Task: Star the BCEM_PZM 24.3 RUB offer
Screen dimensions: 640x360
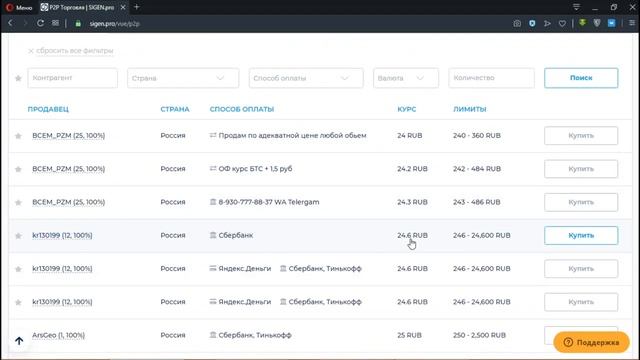Action: pos(18,202)
